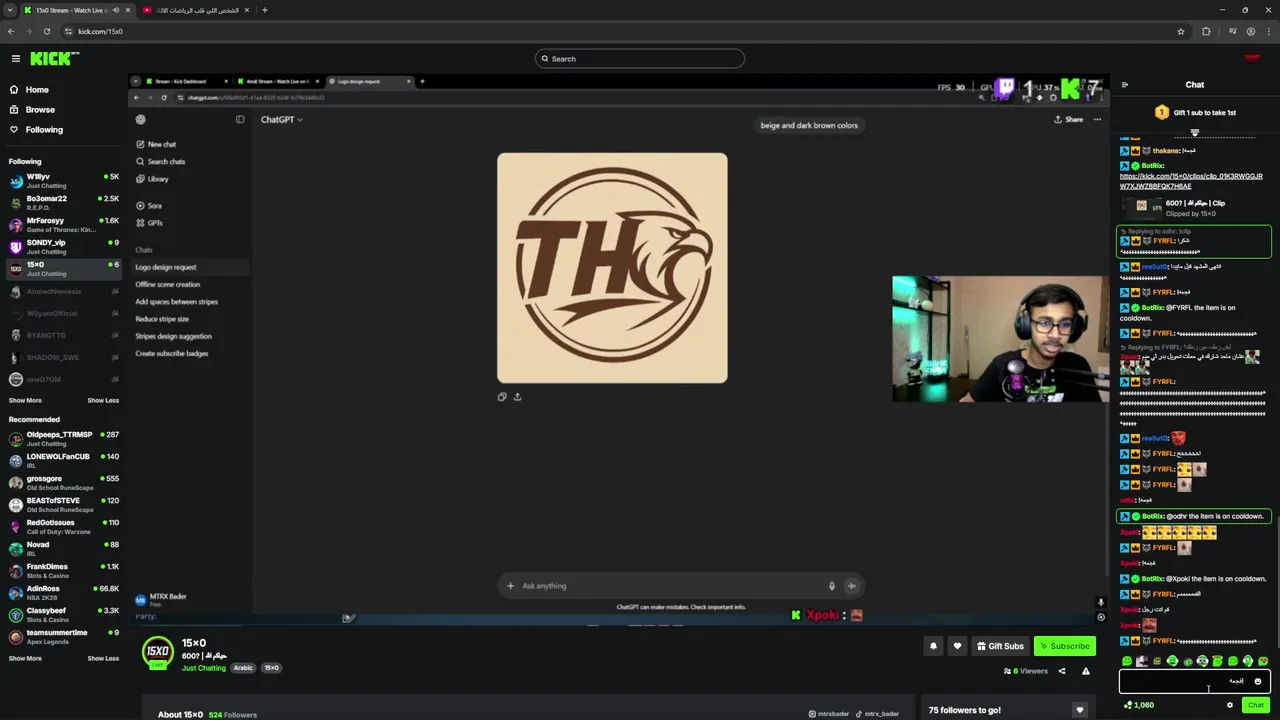
Task: Select the first green Kick emote
Action: tap(1127, 661)
